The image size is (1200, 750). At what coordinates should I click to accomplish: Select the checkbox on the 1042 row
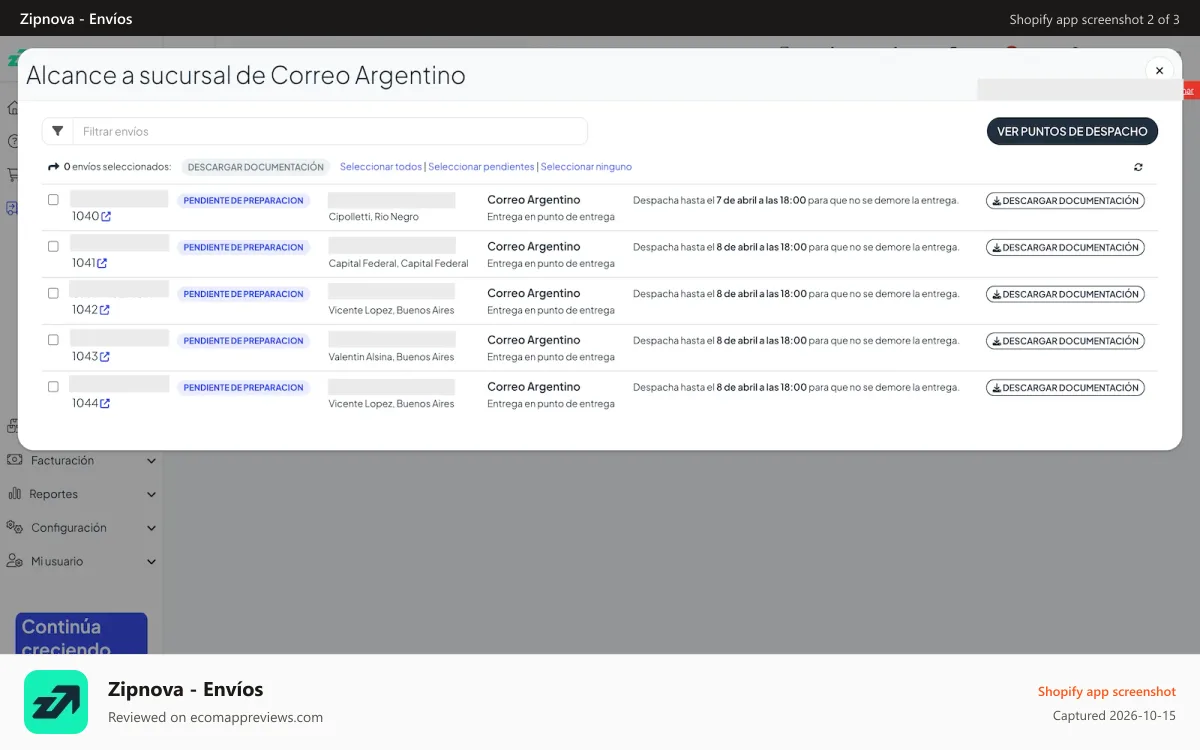53,293
